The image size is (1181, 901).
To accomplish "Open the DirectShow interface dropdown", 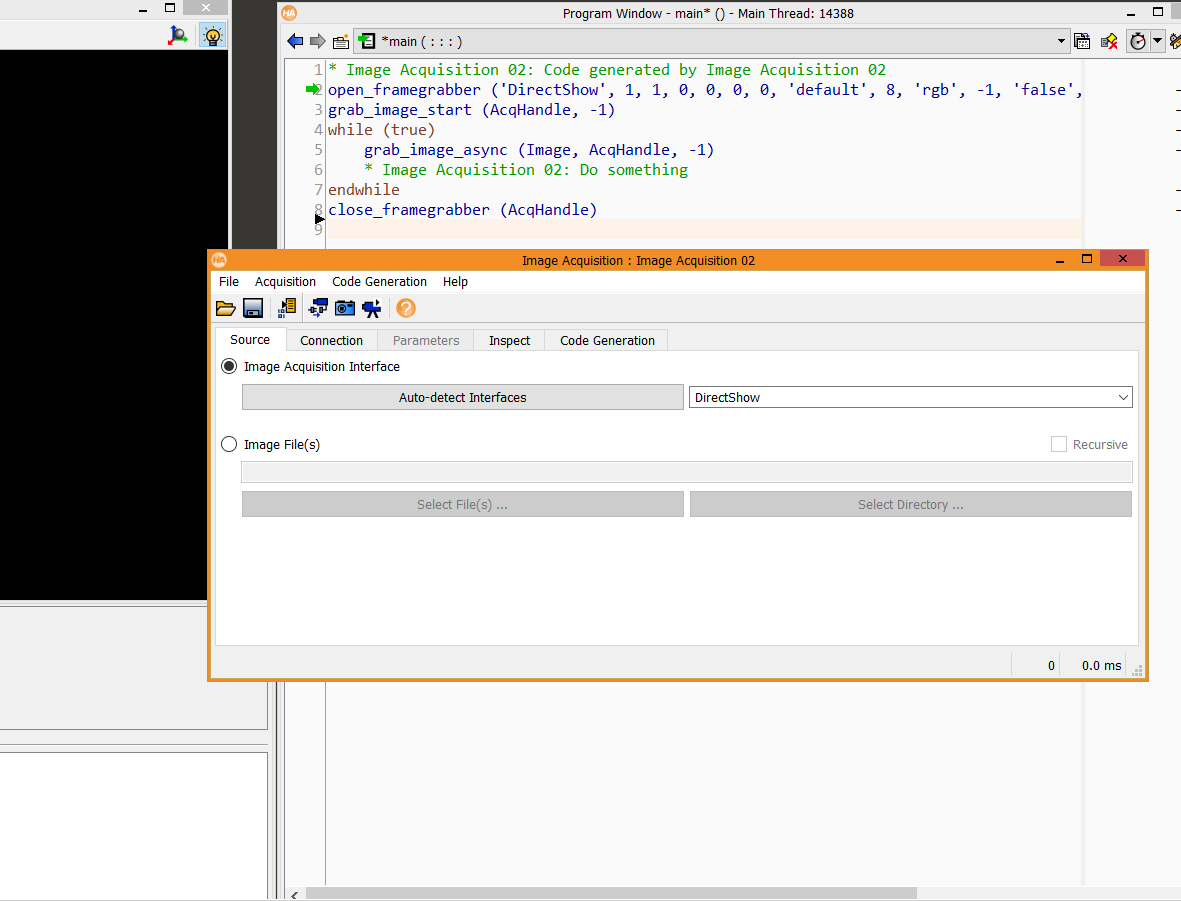I will 911,397.
